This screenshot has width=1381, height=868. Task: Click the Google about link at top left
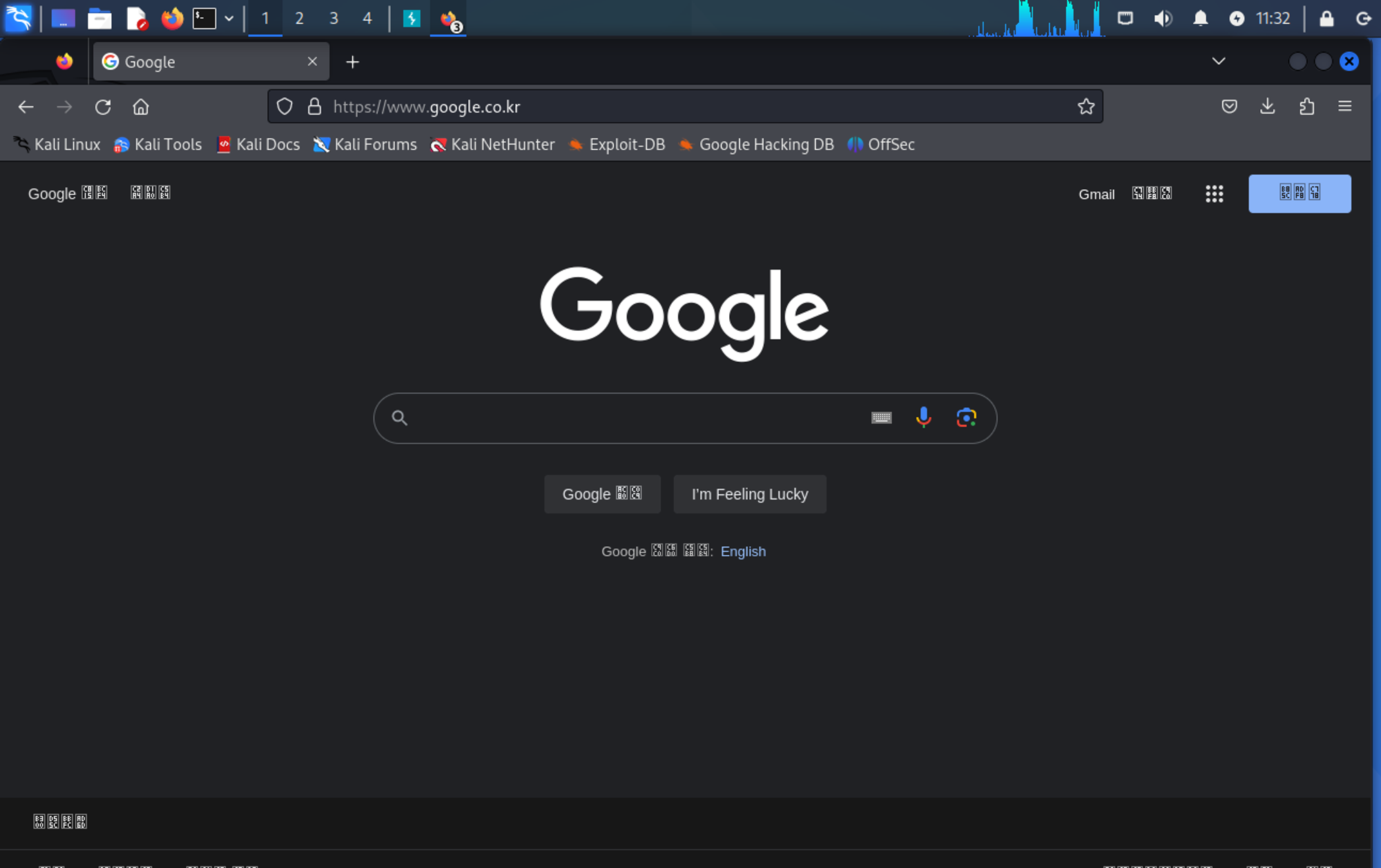tap(68, 193)
